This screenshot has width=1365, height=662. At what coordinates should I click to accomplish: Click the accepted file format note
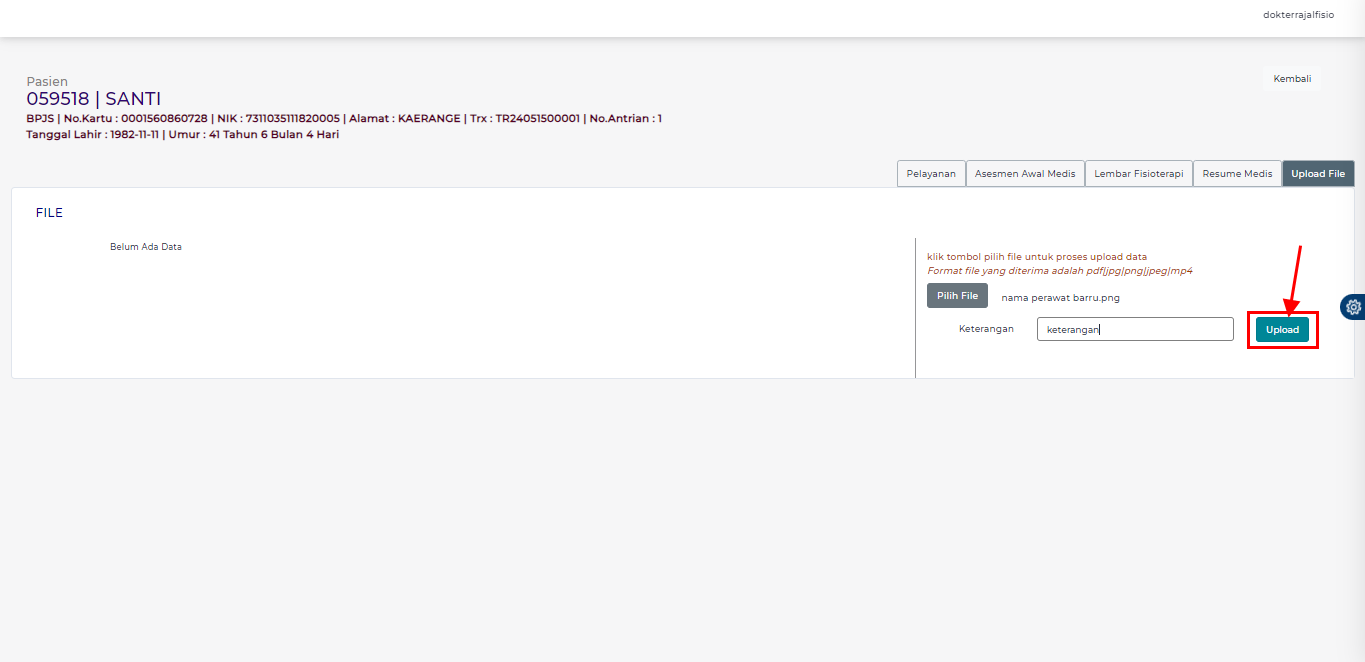coord(1059,271)
